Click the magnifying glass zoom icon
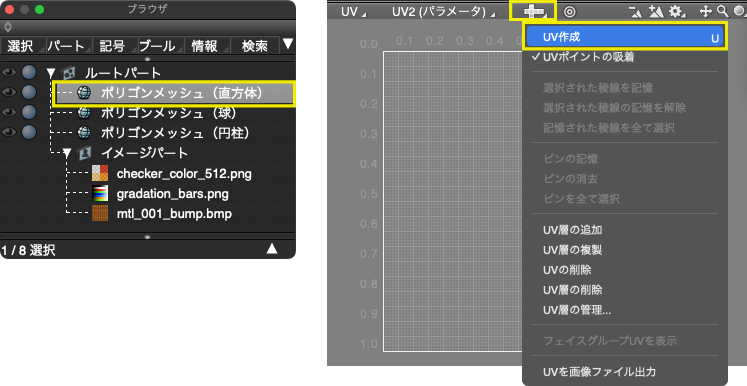This screenshot has width=747, height=386. click(x=723, y=11)
